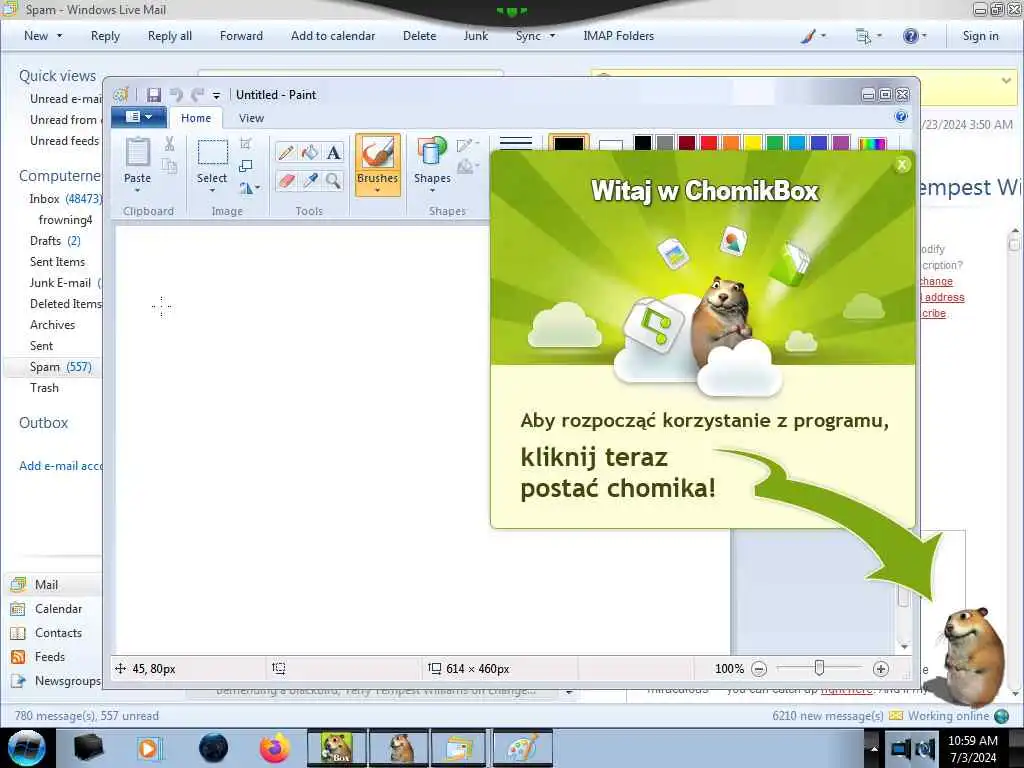This screenshot has width=1024, height=768.
Task: Close the ChomikBox welcome popup
Action: 902,165
